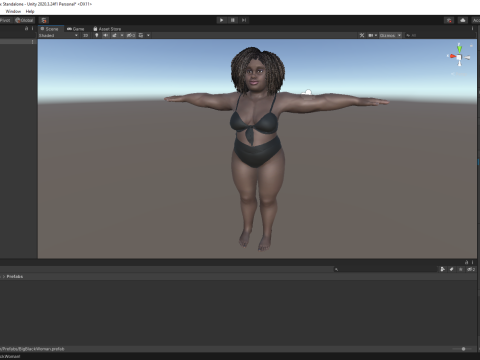Click the breadcrumb arrow before Prefabs
Screen dimensions: 480x360
4,277
